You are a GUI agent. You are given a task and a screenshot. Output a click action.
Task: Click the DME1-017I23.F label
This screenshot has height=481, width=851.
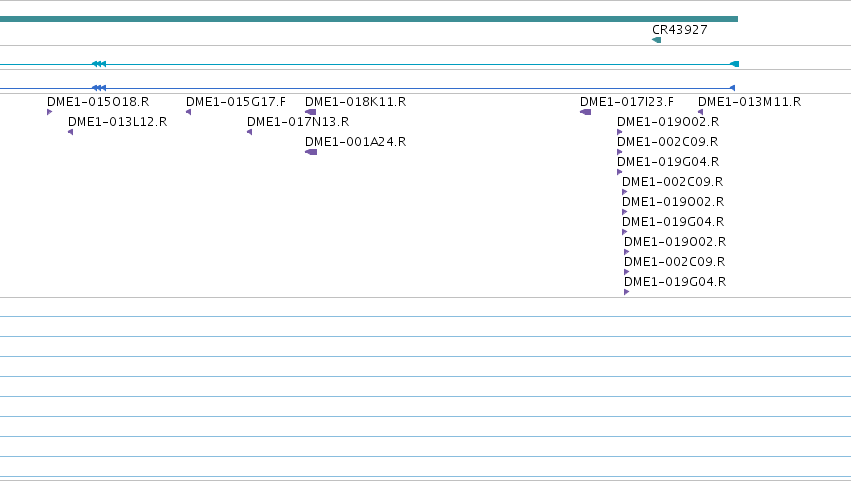click(x=627, y=102)
